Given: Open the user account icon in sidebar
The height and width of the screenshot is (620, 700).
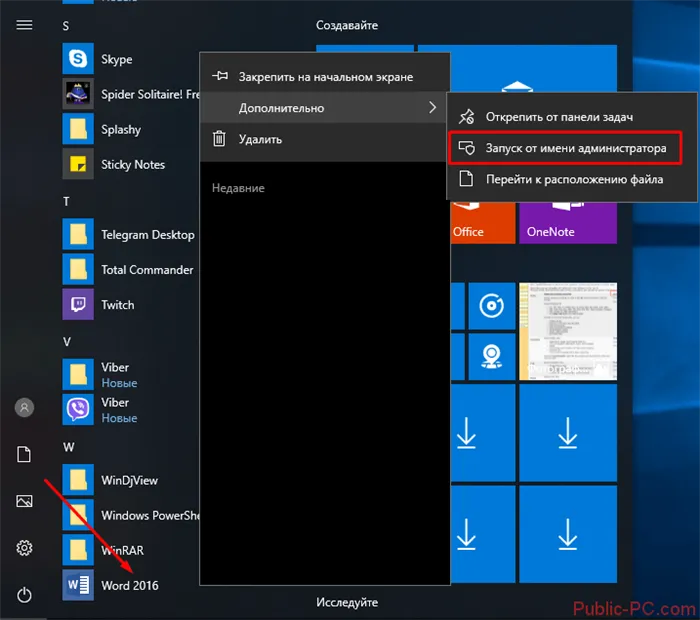Looking at the screenshot, I should point(24,408).
